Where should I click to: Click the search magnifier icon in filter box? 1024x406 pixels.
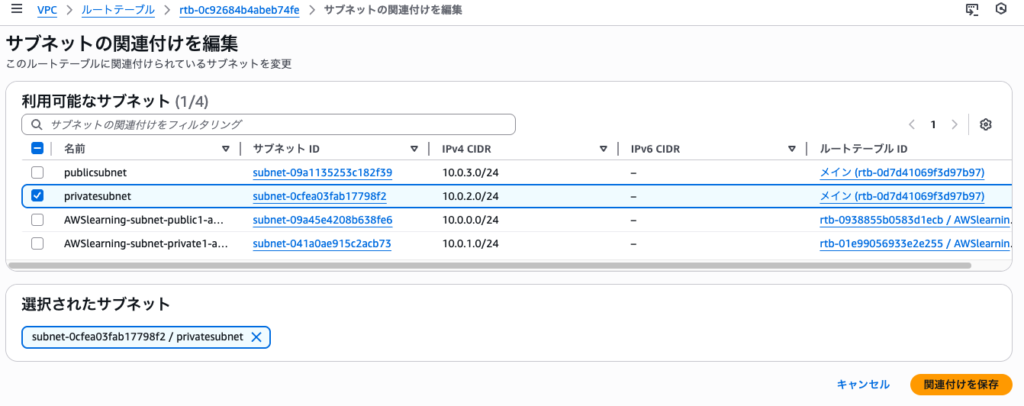pos(37,125)
